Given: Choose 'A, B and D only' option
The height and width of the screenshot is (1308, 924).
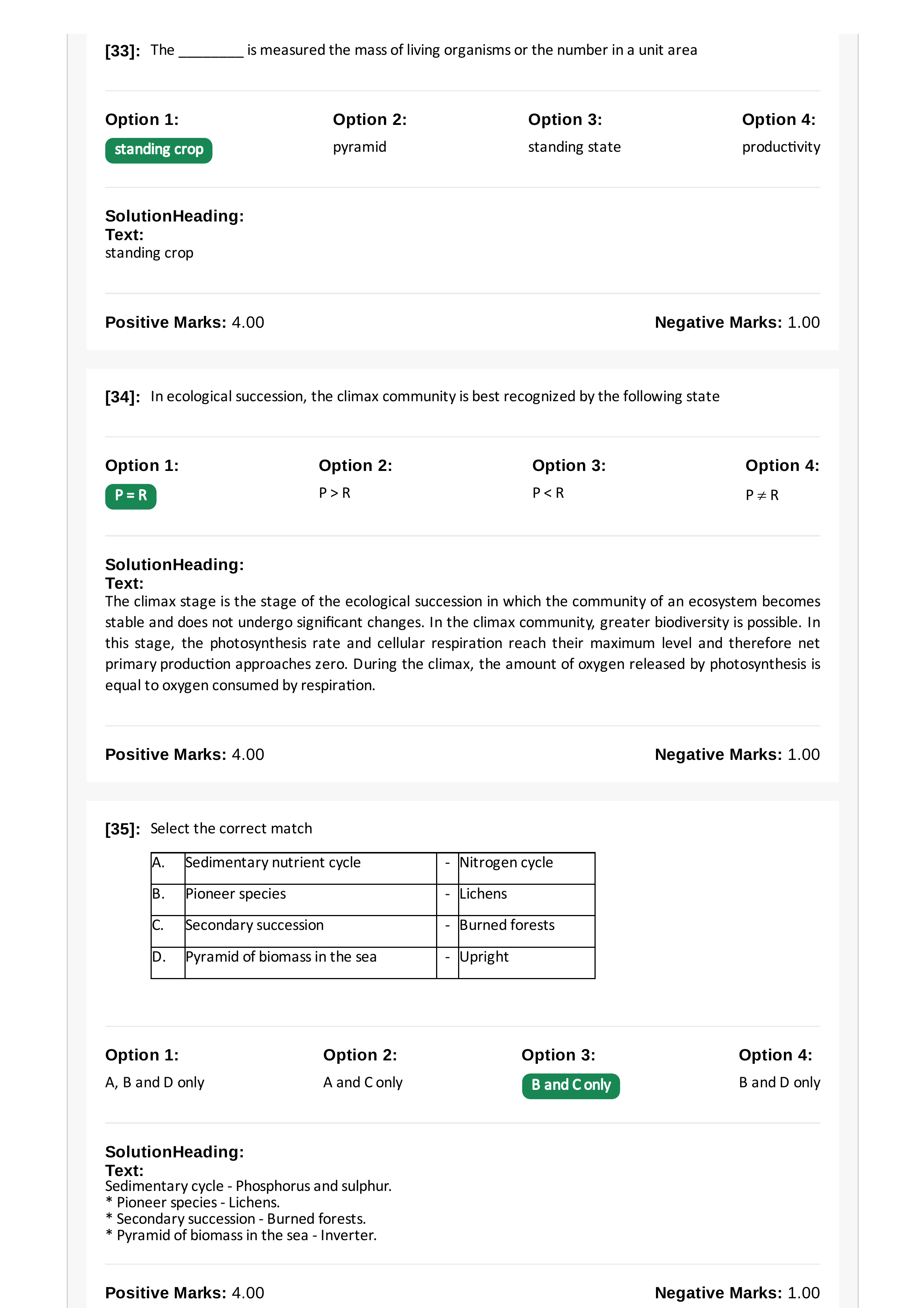Looking at the screenshot, I should [x=154, y=1082].
